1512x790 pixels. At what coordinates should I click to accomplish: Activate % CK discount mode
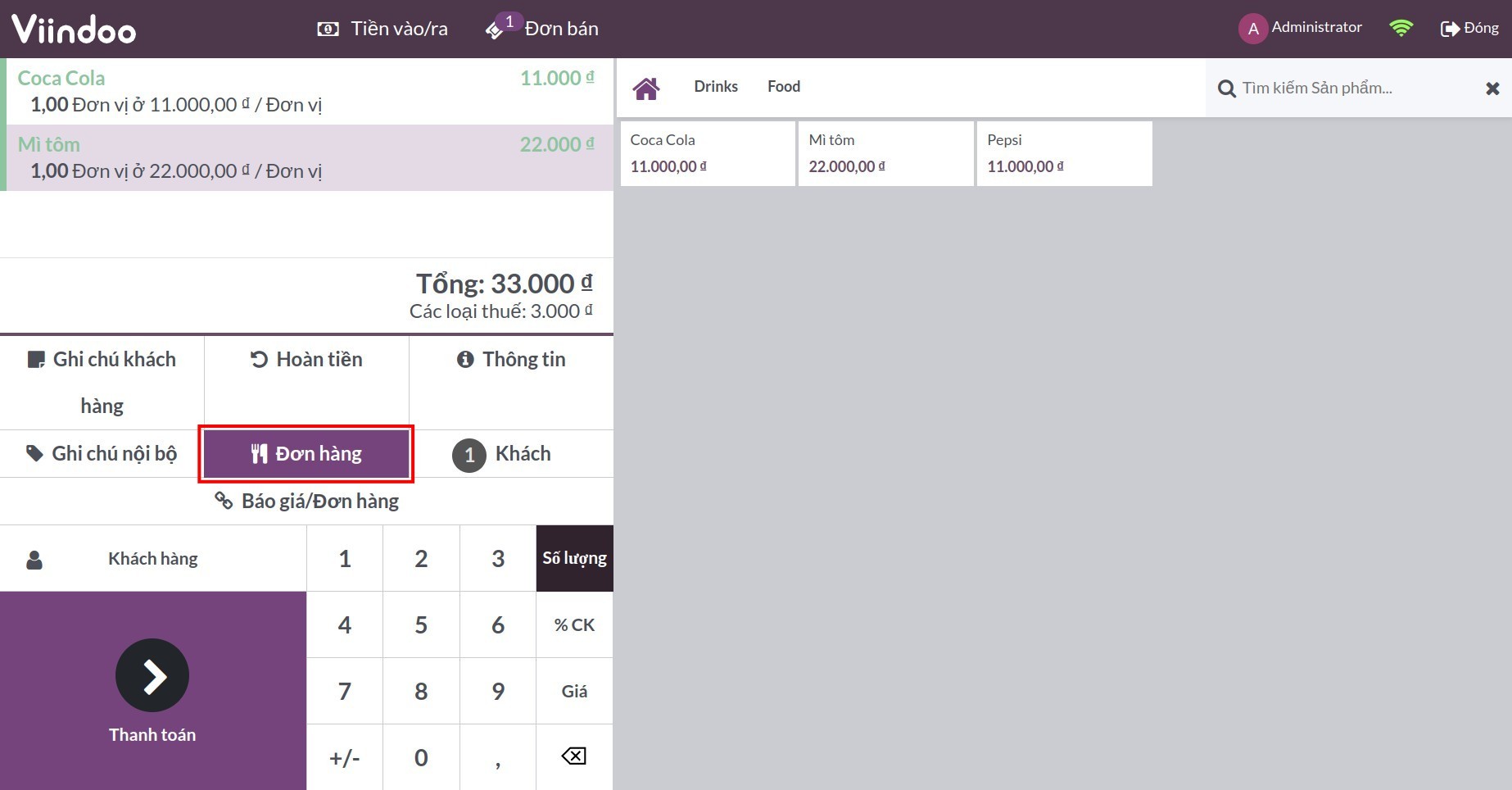coord(574,624)
